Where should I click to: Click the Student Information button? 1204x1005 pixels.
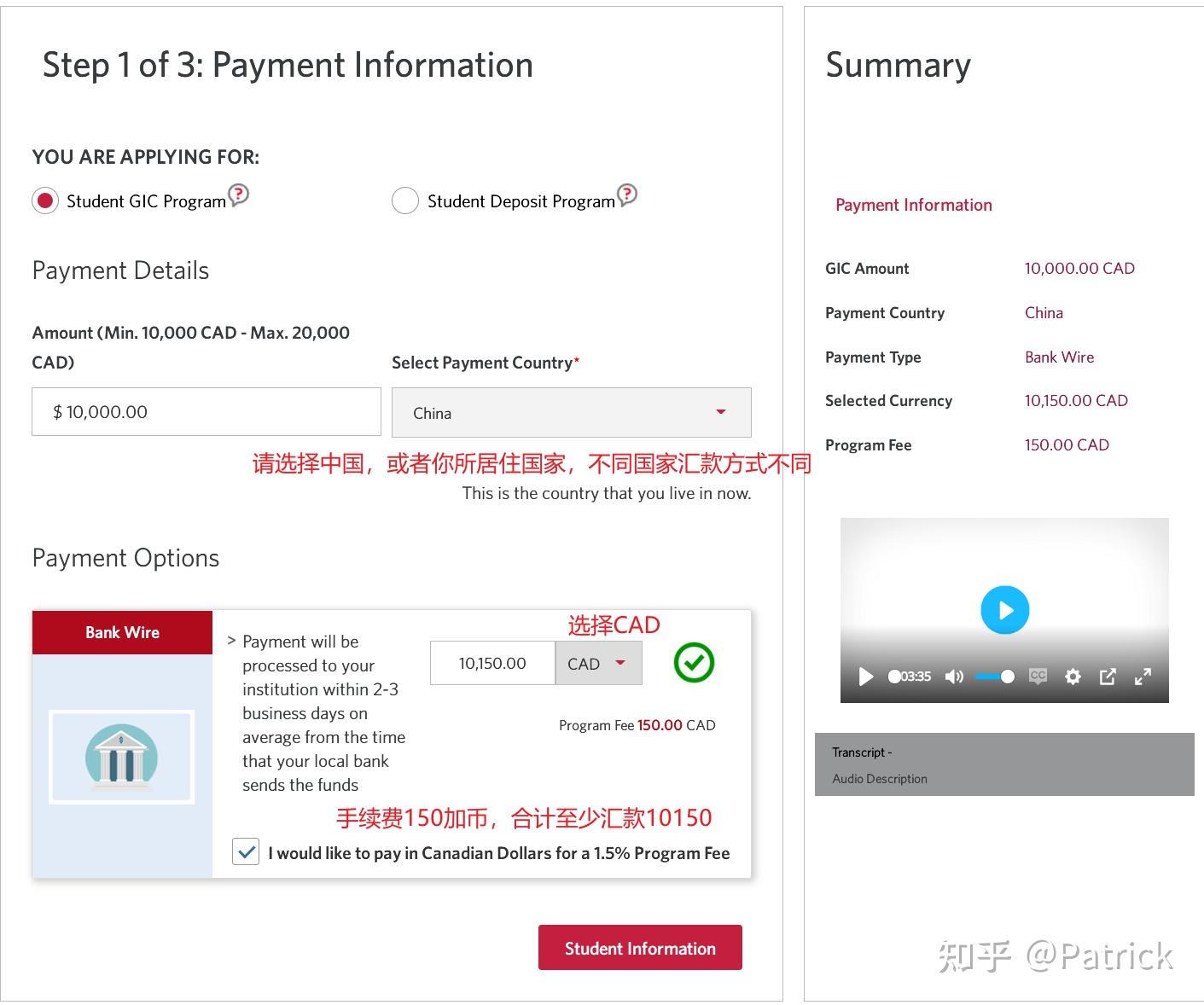(x=639, y=947)
